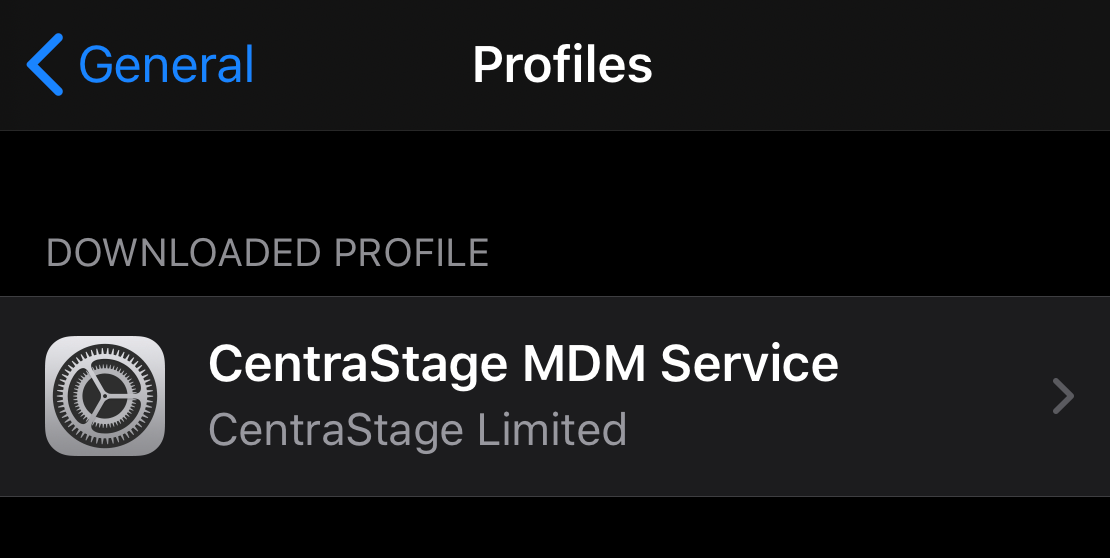Tap the blue back arrow chevron
The width and height of the screenshot is (1110, 558).
[45, 64]
